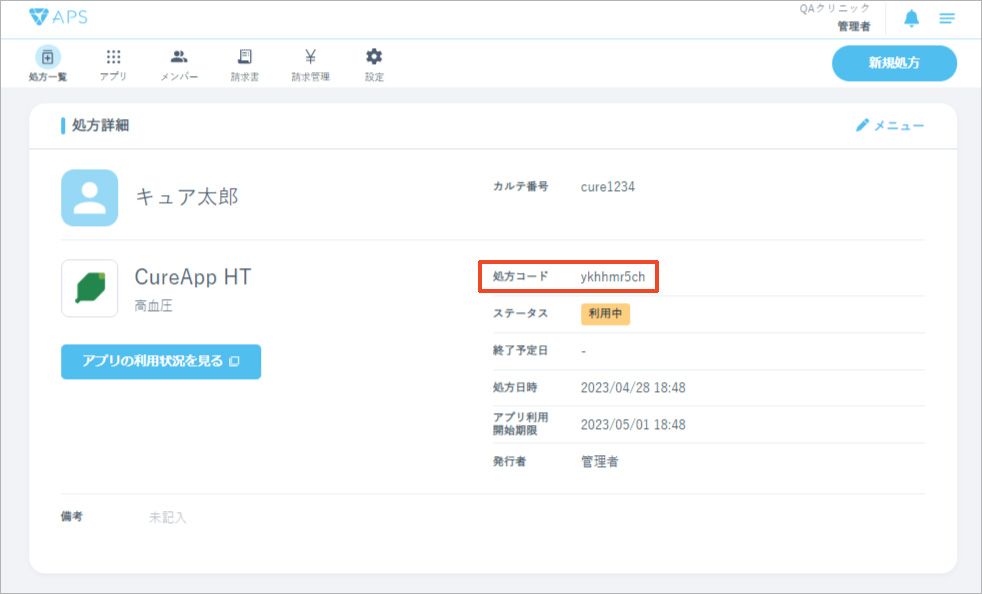This screenshot has height=594, width=982.
Task: Select patient name キュア太郎
Action: click(187, 197)
